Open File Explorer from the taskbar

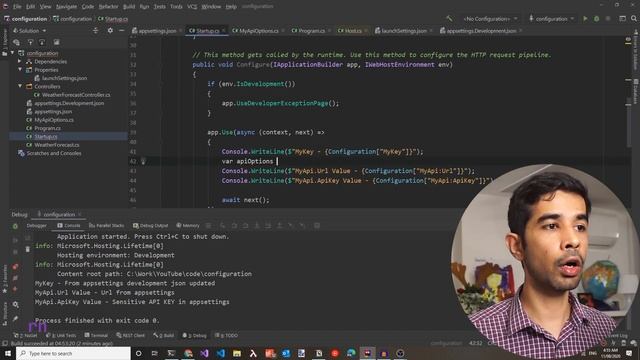tap(237, 353)
